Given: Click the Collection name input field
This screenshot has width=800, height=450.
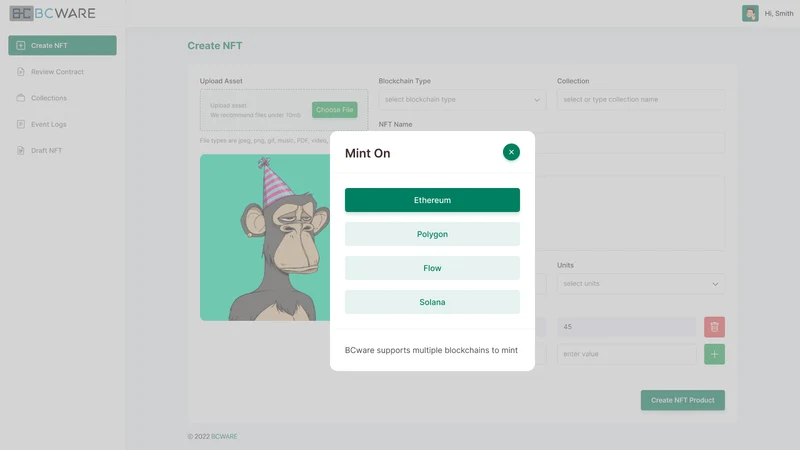Looking at the screenshot, I should [641, 99].
